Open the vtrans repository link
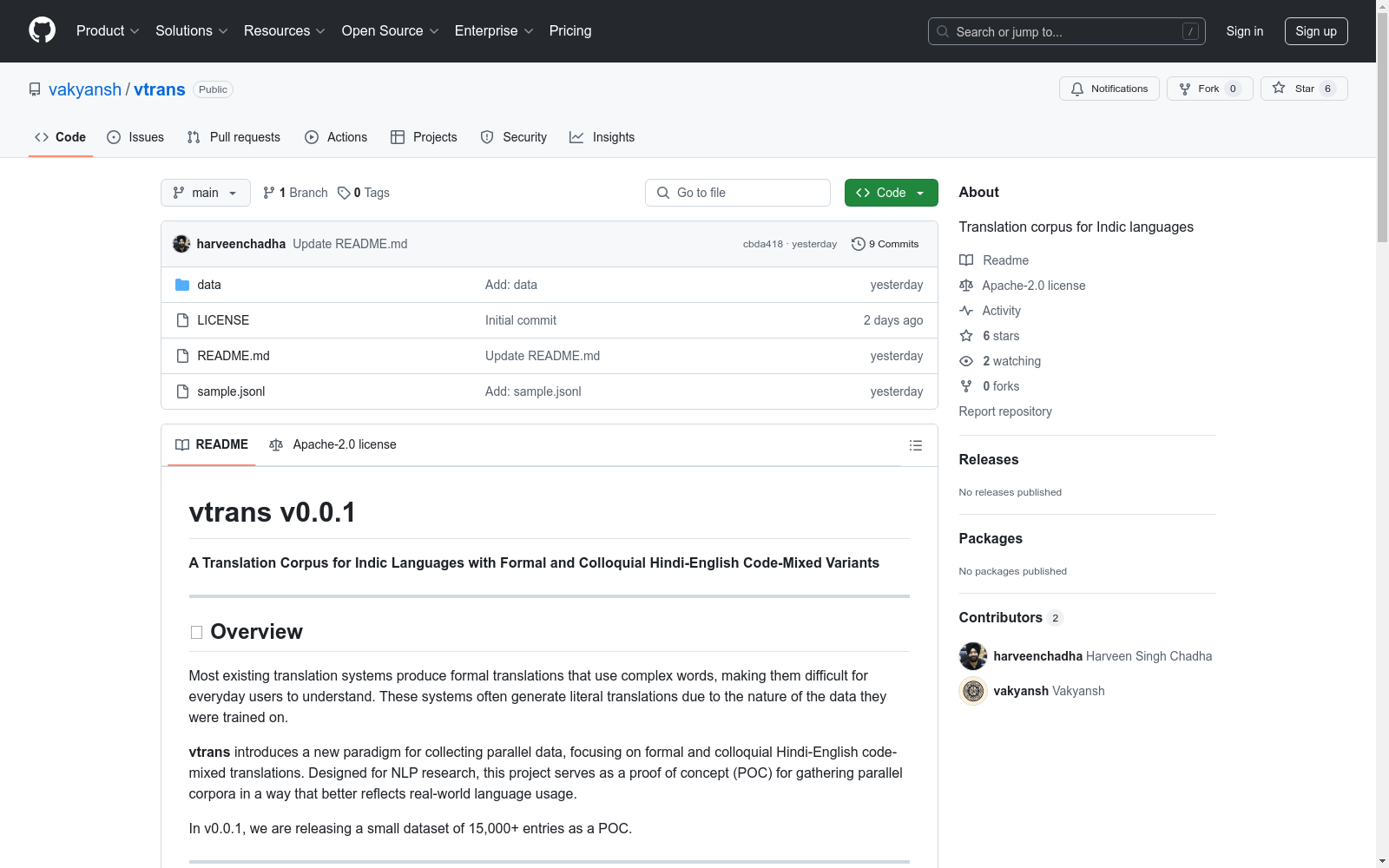The width and height of the screenshot is (1389, 868). click(x=160, y=89)
